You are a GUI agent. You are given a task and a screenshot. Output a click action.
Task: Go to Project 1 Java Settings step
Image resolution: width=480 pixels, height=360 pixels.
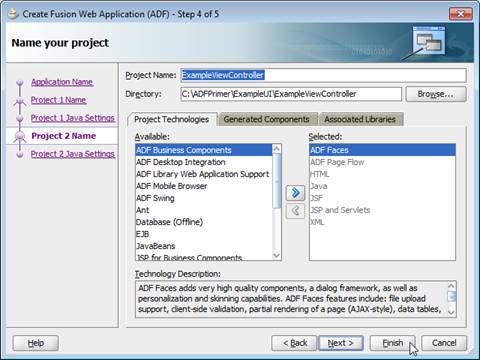(73, 118)
